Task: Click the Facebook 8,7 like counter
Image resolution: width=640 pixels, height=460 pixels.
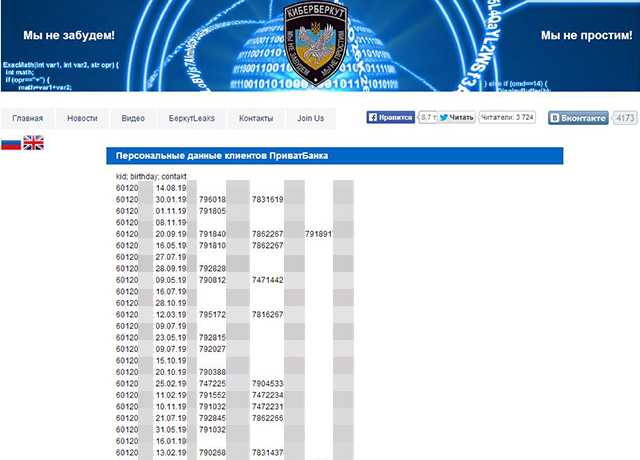Action: pos(425,117)
